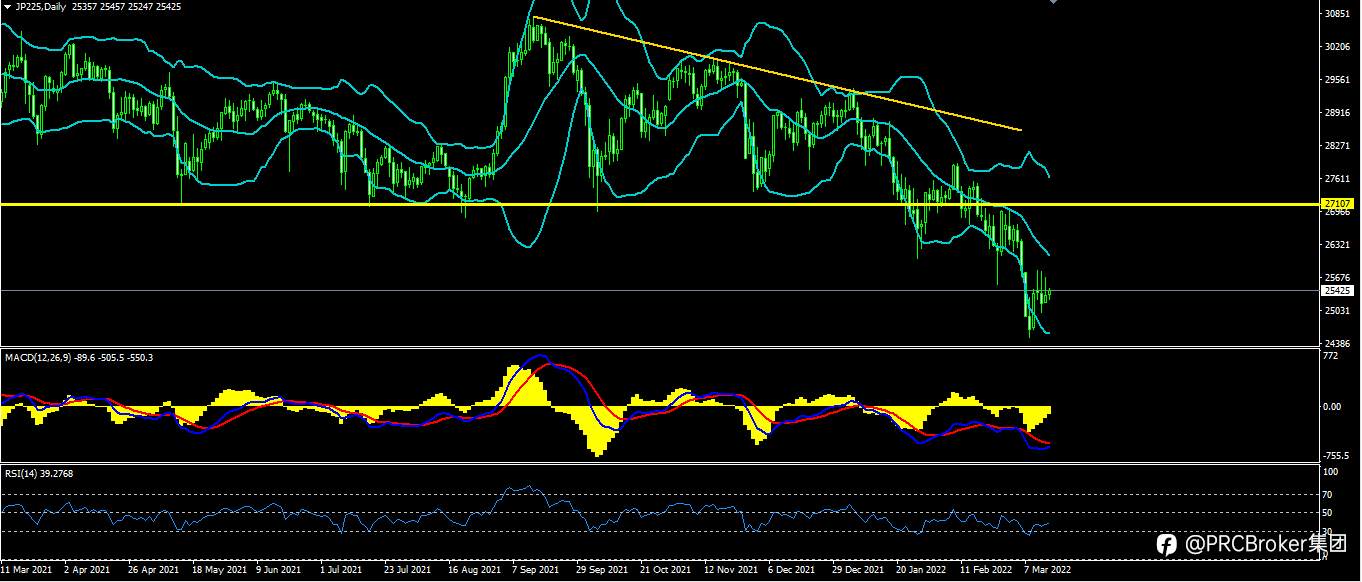Click the 26 Apr 2021 date label
Screen dimensions: 1362x582
153,570
